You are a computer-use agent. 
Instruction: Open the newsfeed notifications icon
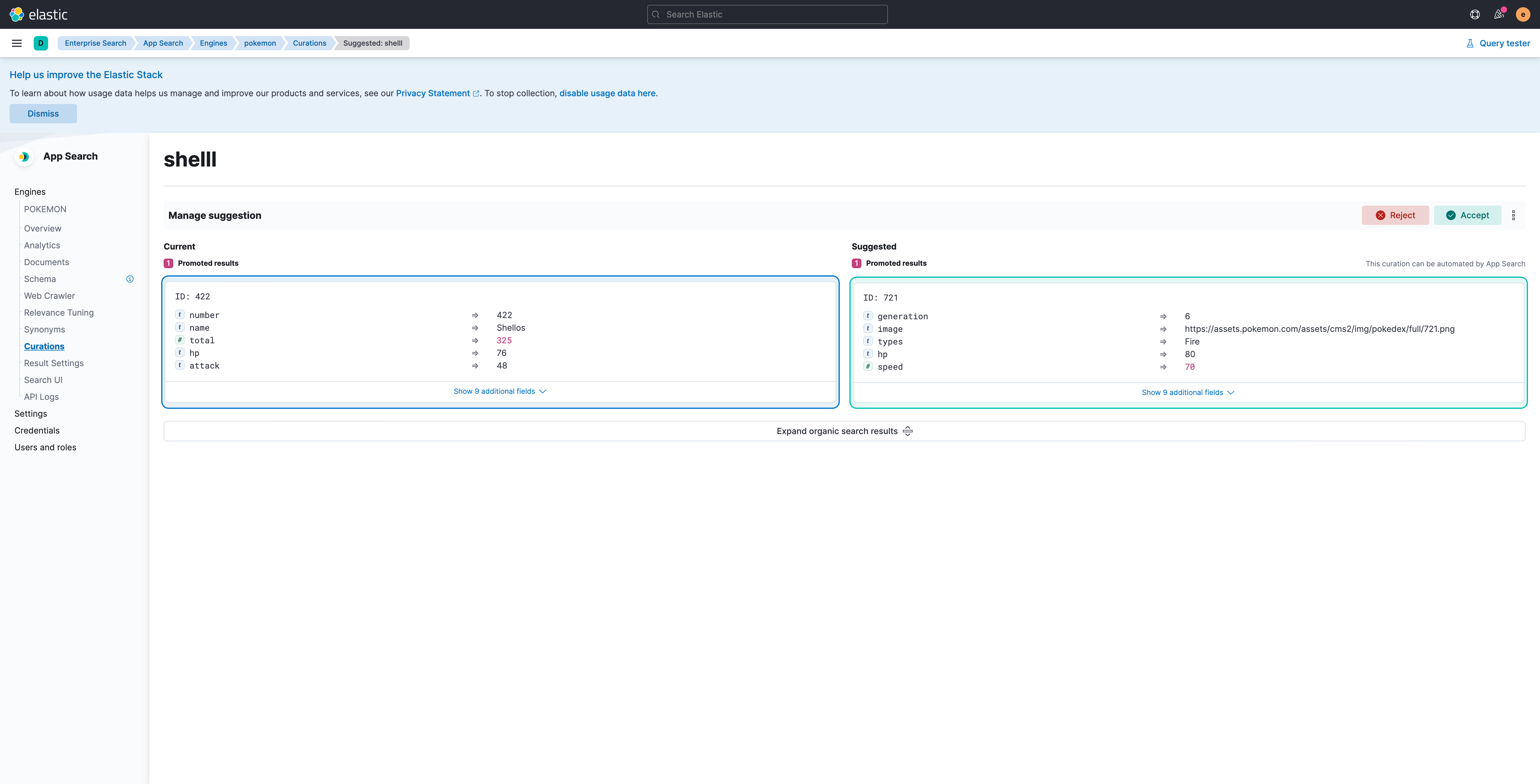pyautogui.click(x=1499, y=14)
